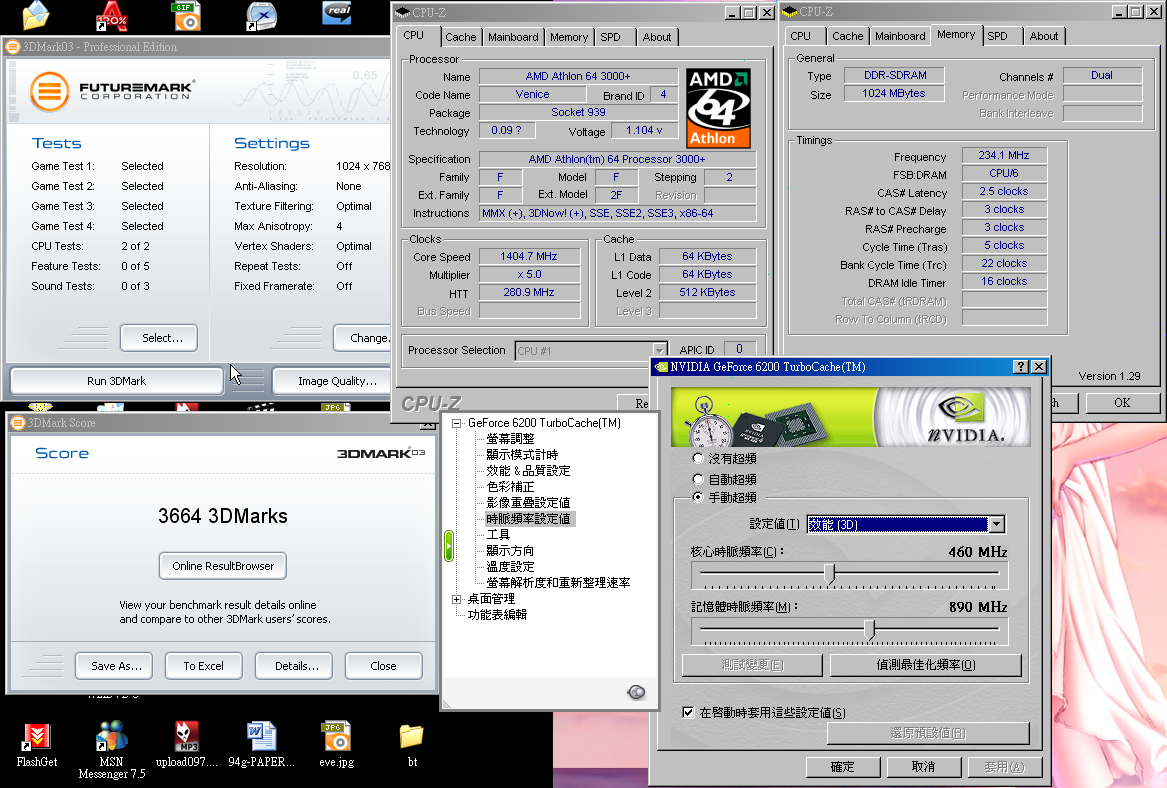Click 取消 cancel button in NVIDIA dialog
Image resolution: width=1167 pixels, height=788 pixels.
[924, 767]
